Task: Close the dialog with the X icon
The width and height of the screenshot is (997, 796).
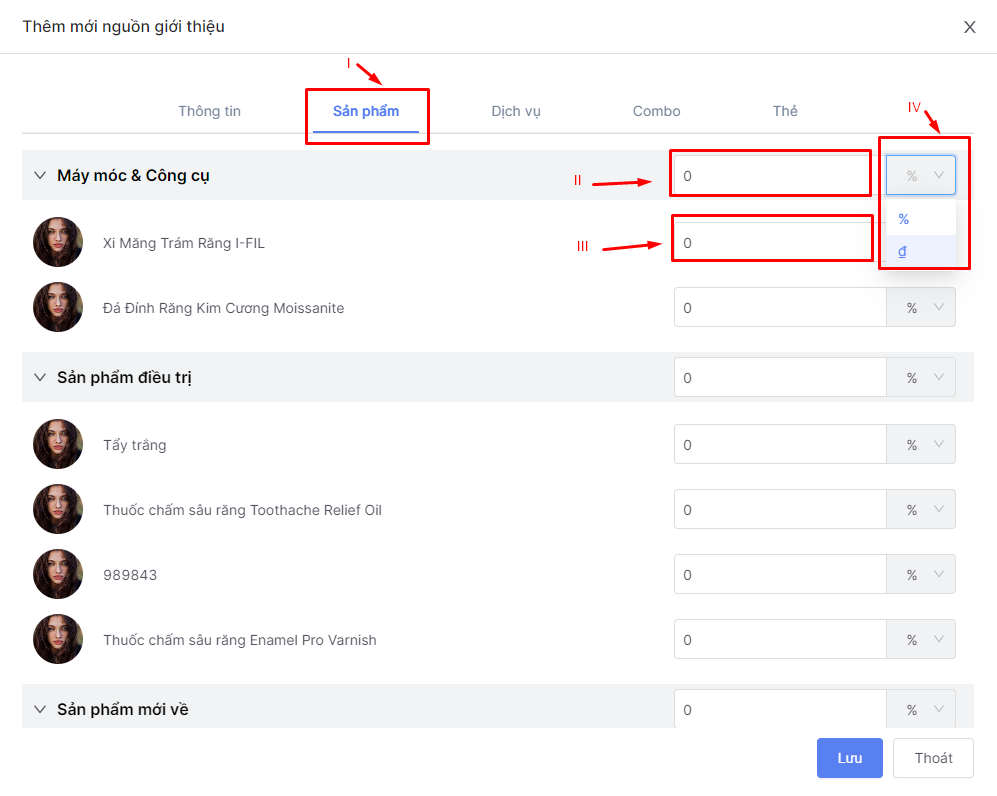Action: point(969,27)
